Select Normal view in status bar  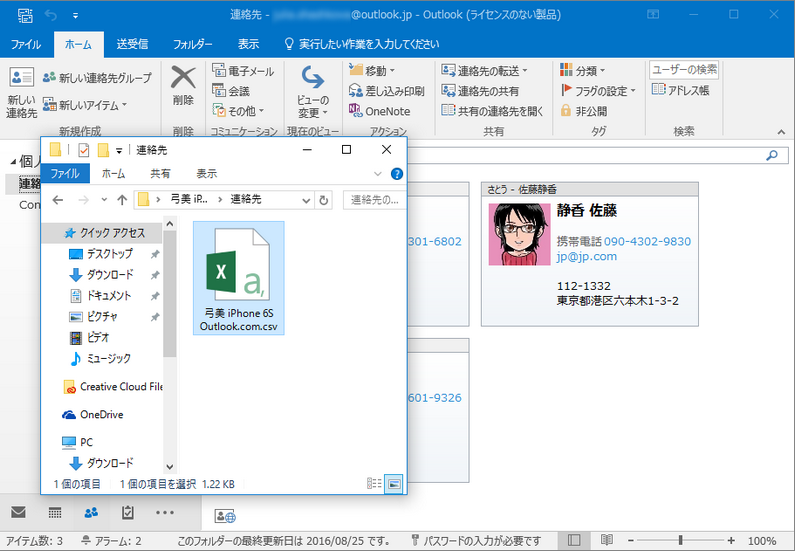click(574, 540)
